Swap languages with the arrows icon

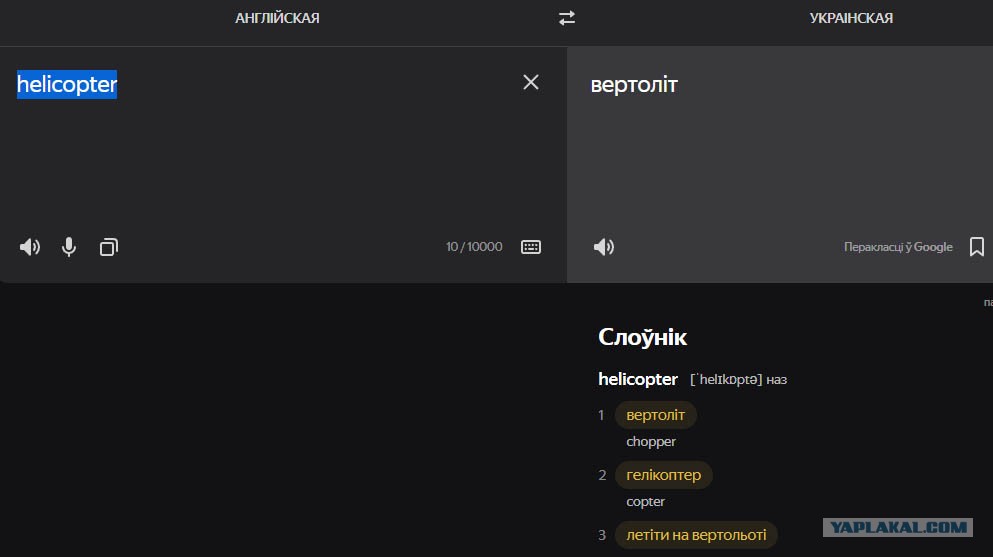(567, 18)
